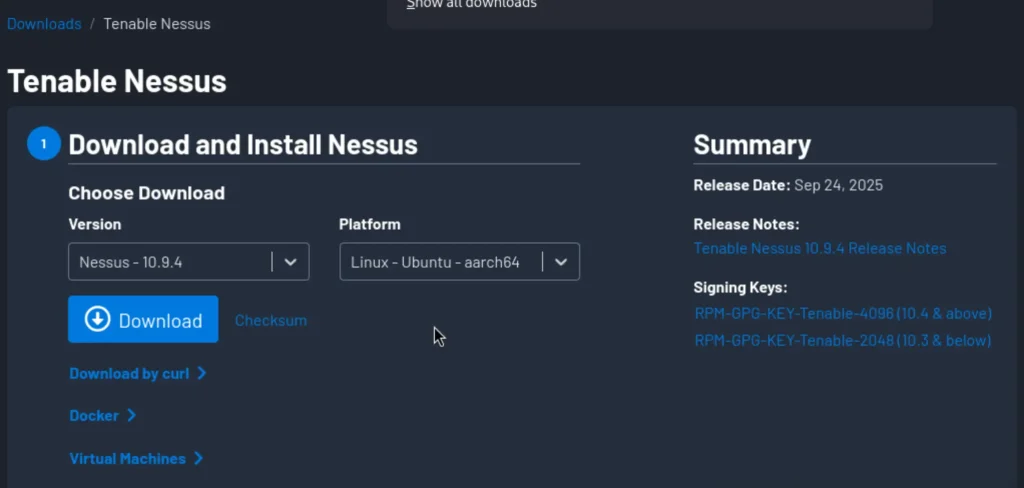Open RPM-GPG-KEY-Tenable-4096 signing key link
The height and width of the screenshot is (488, 1024).
coord(842,313)
